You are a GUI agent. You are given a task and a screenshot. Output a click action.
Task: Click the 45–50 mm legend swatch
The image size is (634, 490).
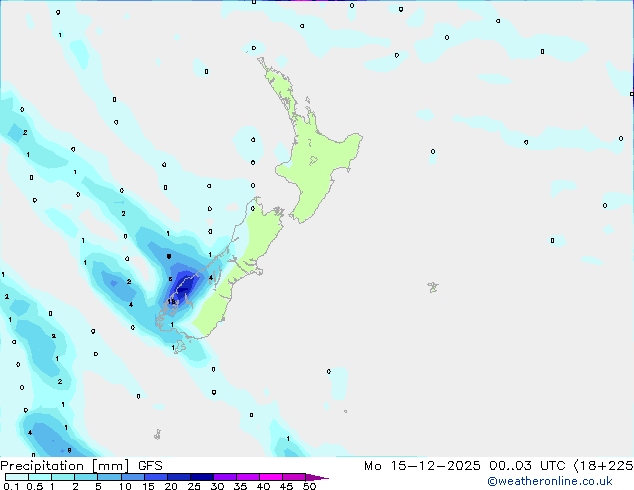pos(294,477)
